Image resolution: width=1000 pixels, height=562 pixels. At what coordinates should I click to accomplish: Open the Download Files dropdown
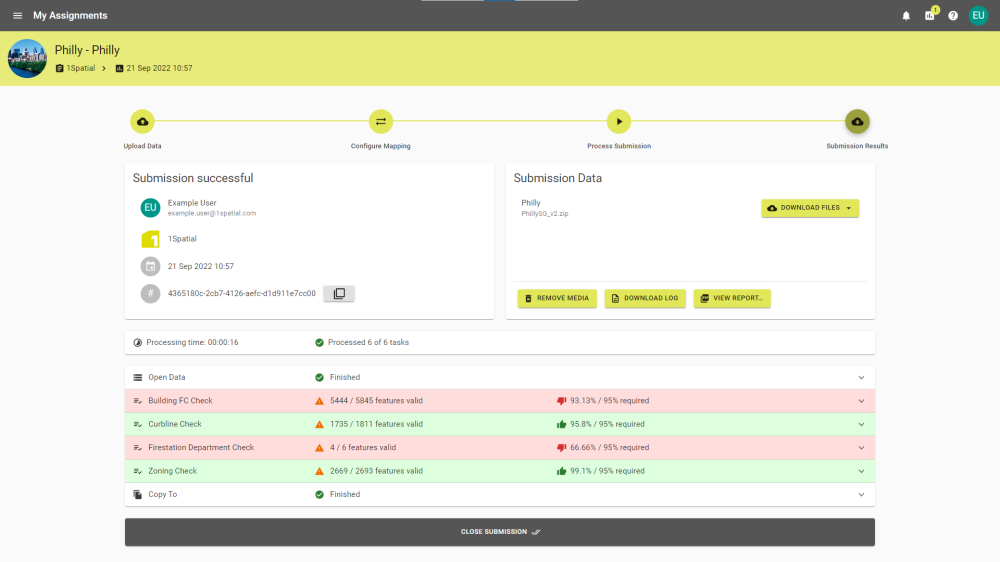pos(810,208)
